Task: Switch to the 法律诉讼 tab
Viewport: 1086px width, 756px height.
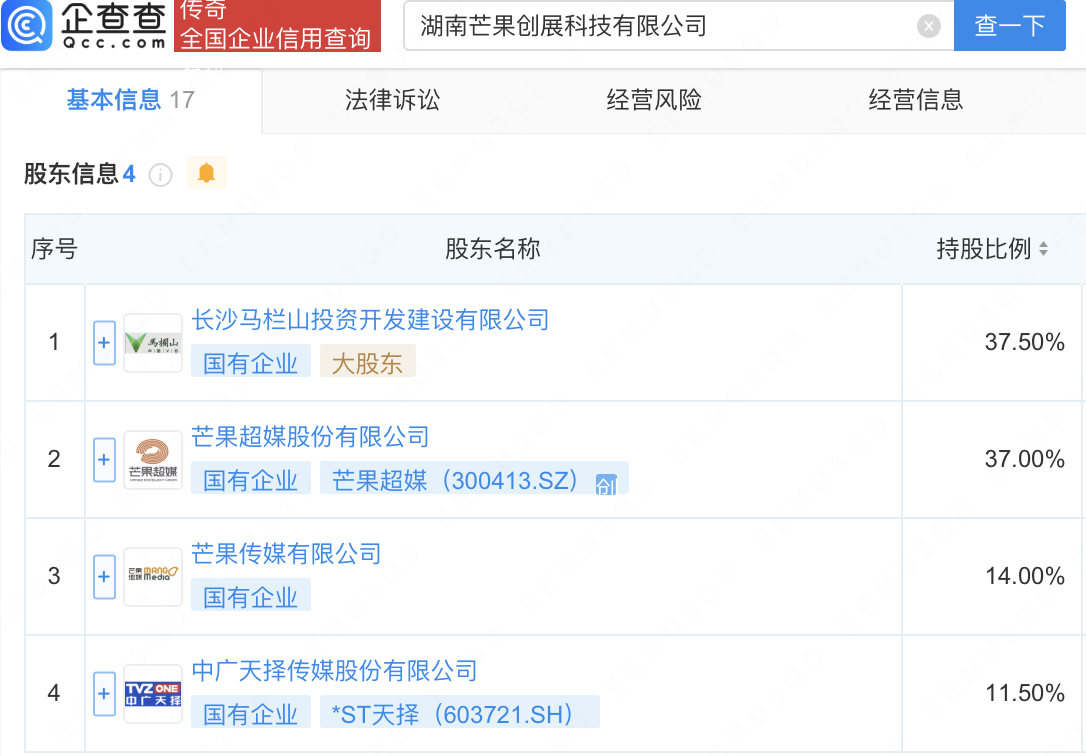Action: click(393, 100)
